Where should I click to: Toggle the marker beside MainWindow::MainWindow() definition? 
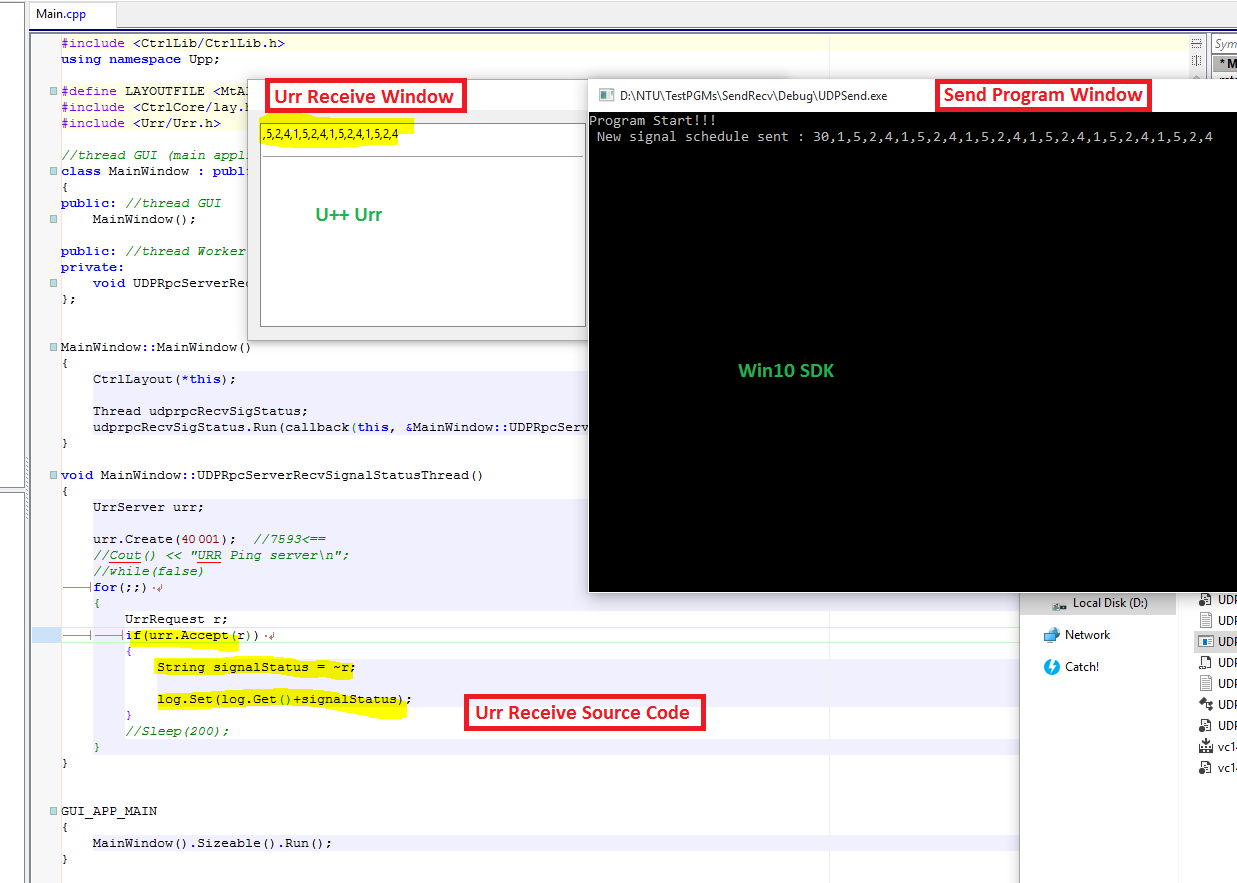pos(53,347)
